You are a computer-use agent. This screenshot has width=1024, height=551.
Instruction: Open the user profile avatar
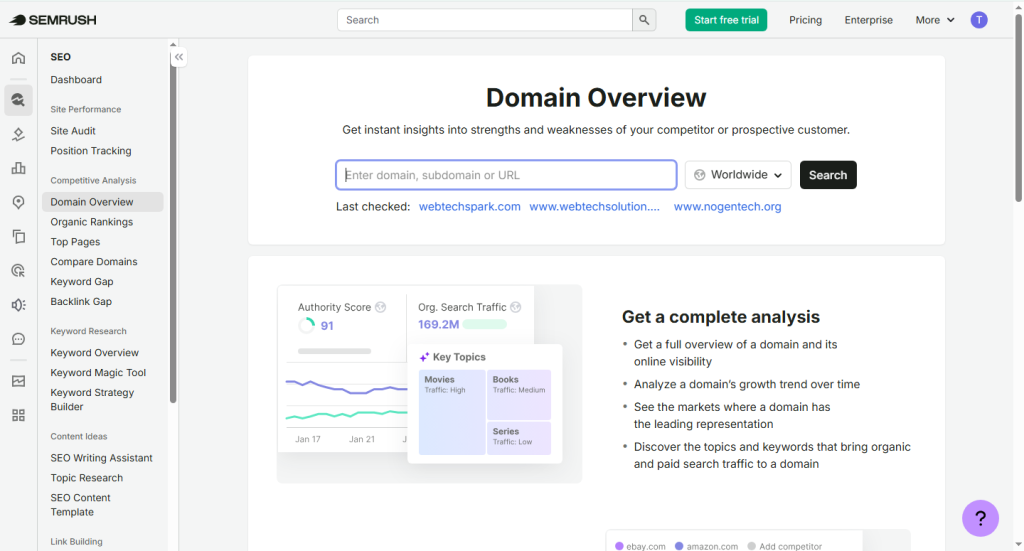(x=978, y=20)
